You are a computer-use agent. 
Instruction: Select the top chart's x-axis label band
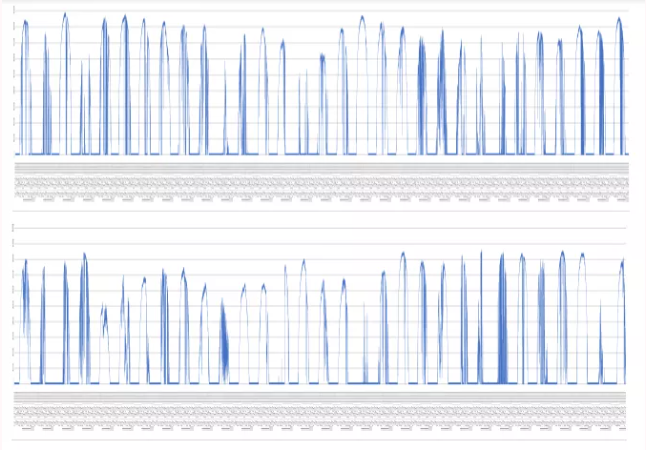click(x=320, y=182)
